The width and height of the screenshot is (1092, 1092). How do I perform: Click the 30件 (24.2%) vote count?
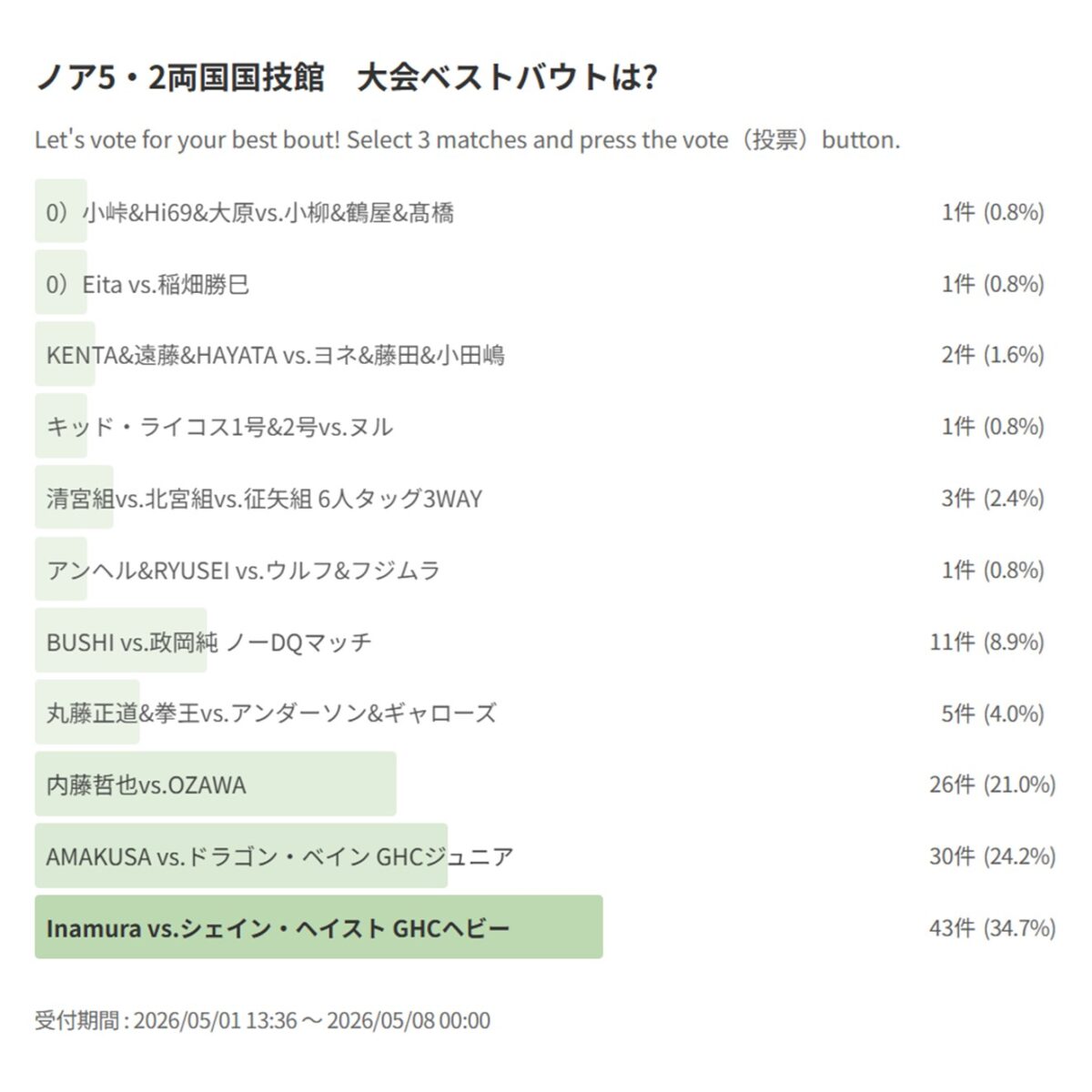point(993,855)
